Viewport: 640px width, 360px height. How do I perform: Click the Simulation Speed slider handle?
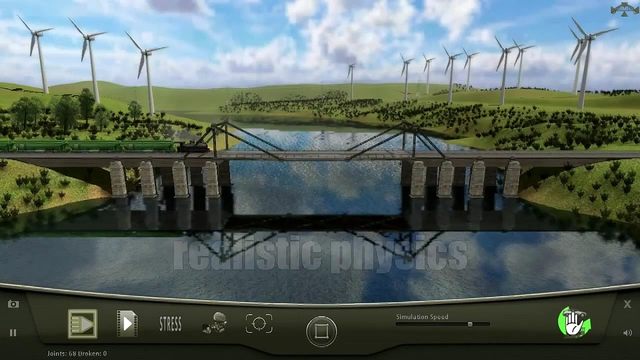coord(470,324)
